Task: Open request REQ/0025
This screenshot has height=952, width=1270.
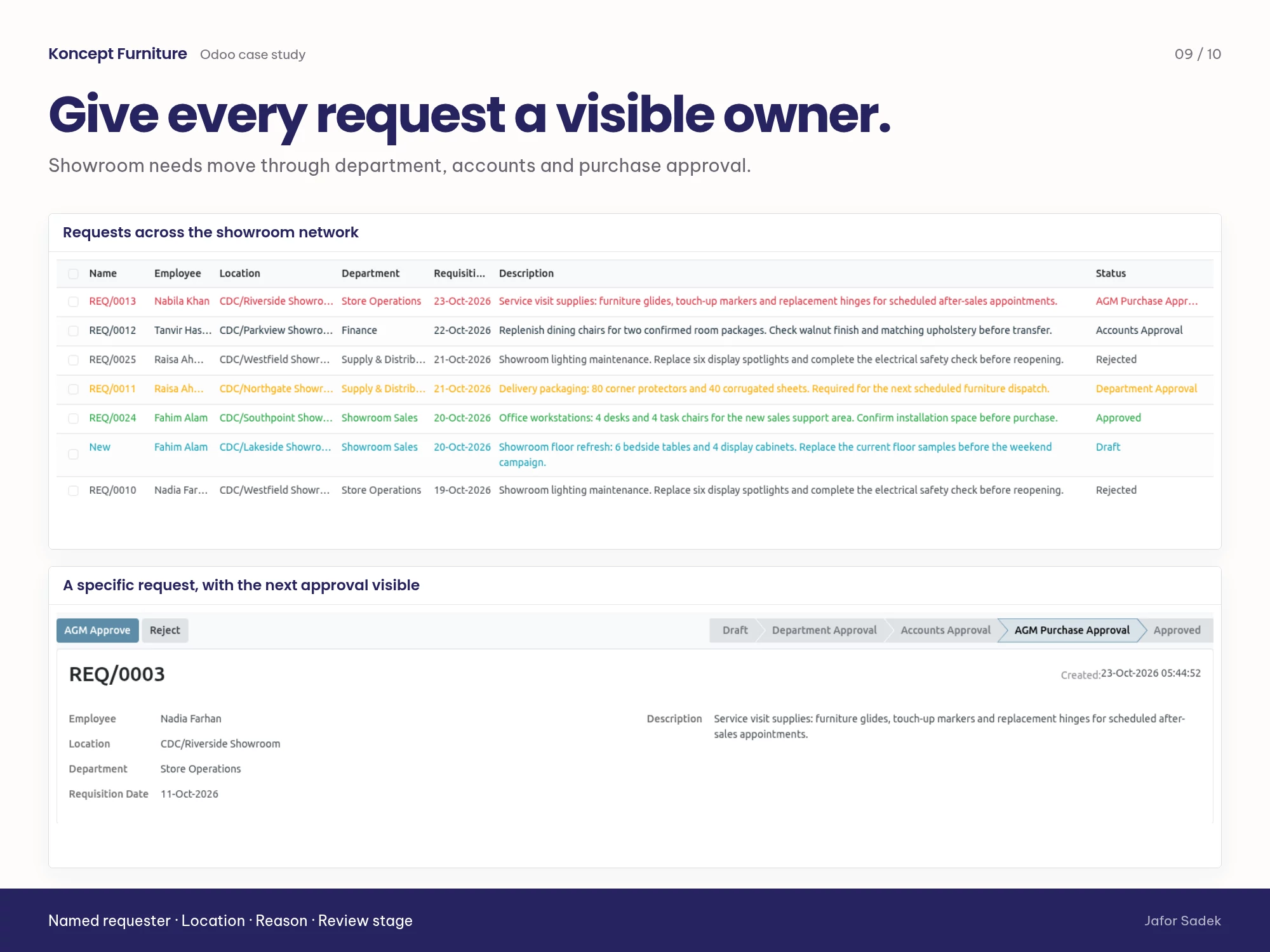Action: (x=112, y=360)
